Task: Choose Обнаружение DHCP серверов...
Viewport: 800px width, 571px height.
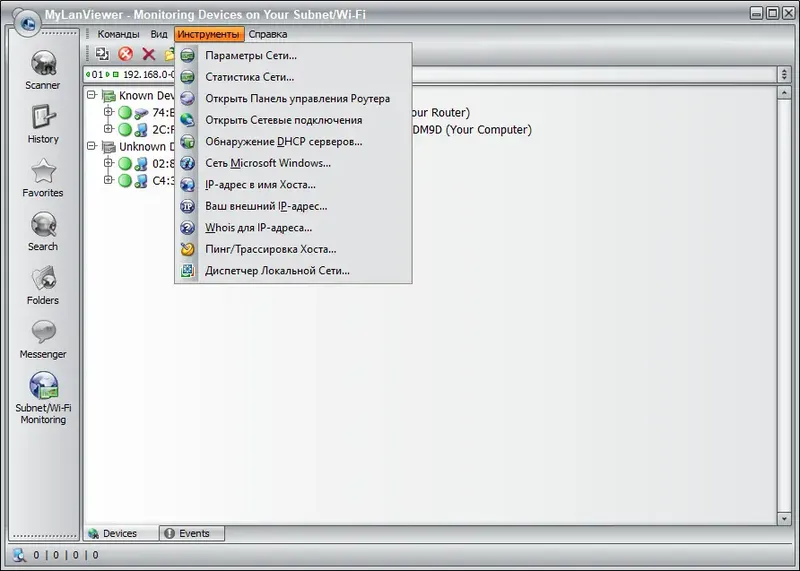Action: pos(293,141)
